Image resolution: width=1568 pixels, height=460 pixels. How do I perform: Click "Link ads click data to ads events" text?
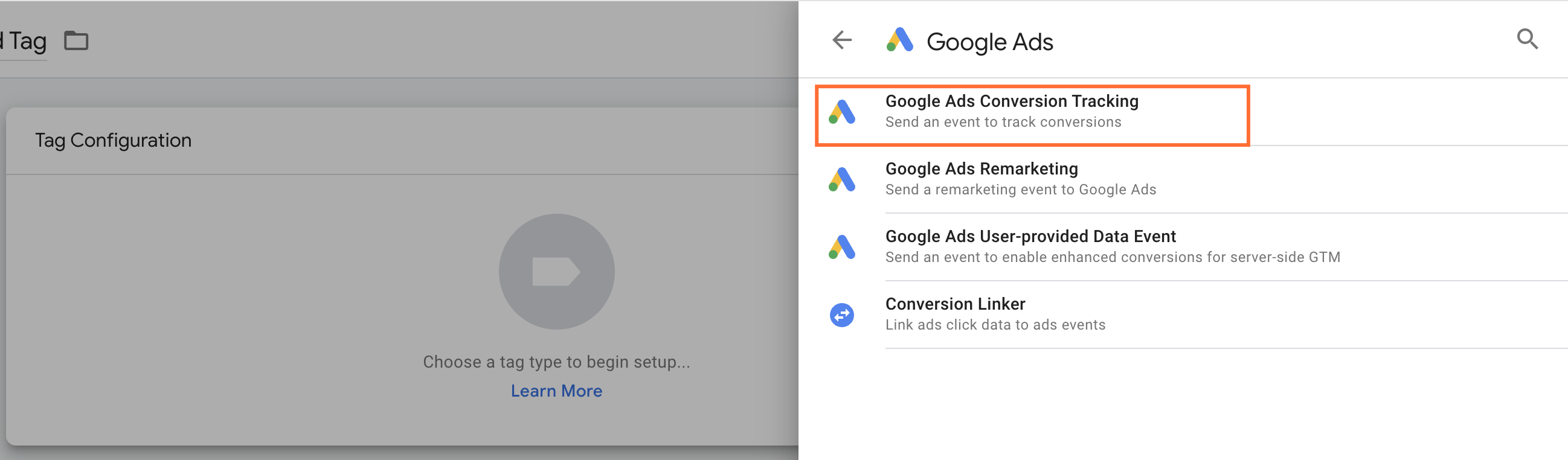[x=995, y=325]
